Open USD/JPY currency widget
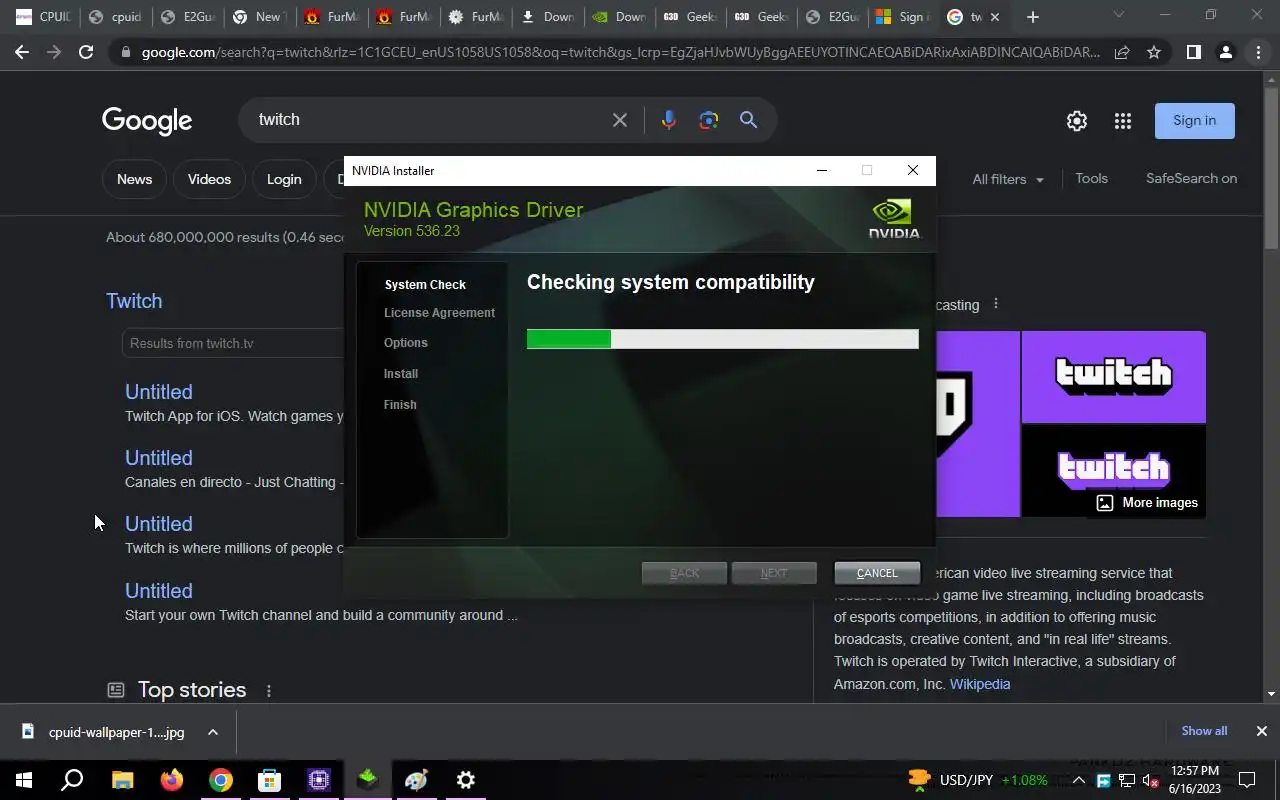The height and width of the screenshot is (800, 1280). [x=978, y=780]
